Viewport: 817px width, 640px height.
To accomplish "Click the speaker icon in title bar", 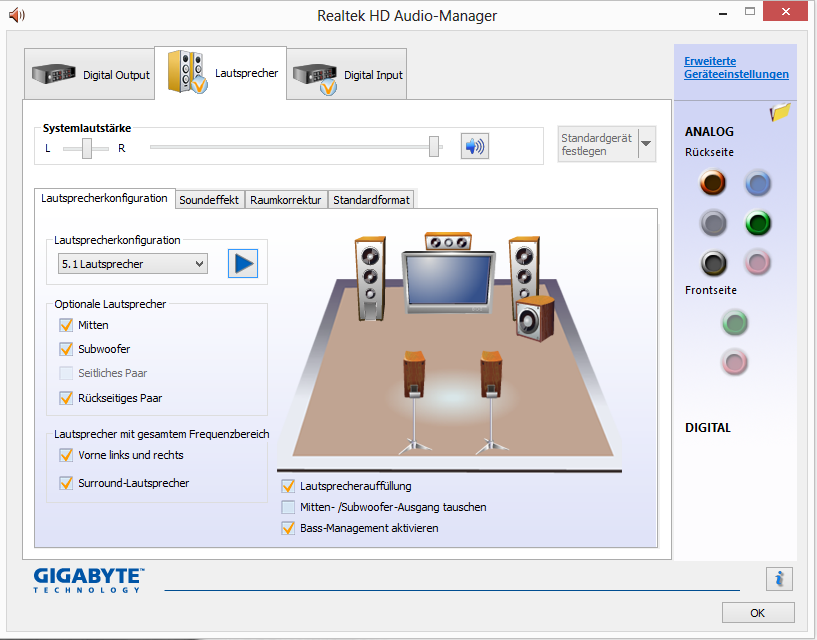I will coord(16,15).
